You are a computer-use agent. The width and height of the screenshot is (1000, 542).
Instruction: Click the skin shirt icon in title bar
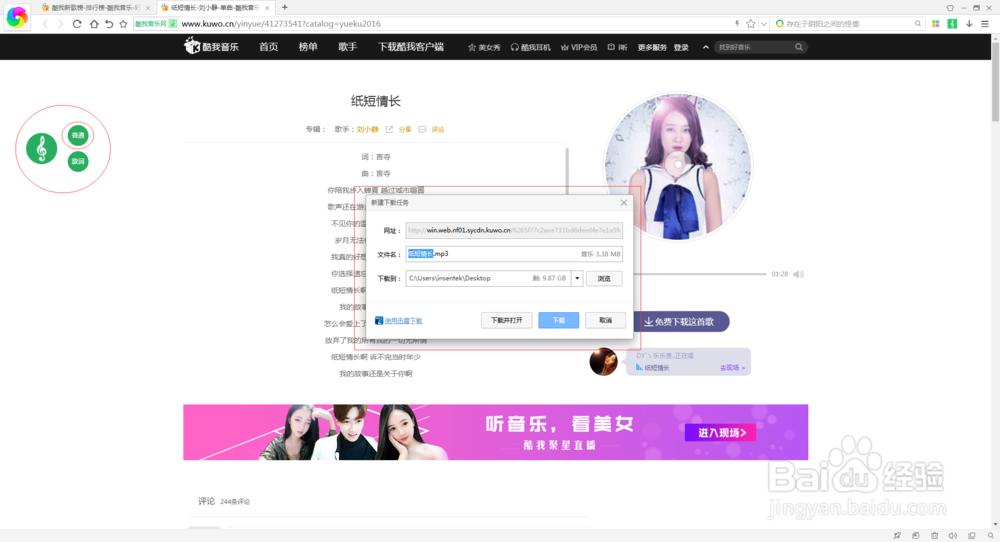coord(950,8)
